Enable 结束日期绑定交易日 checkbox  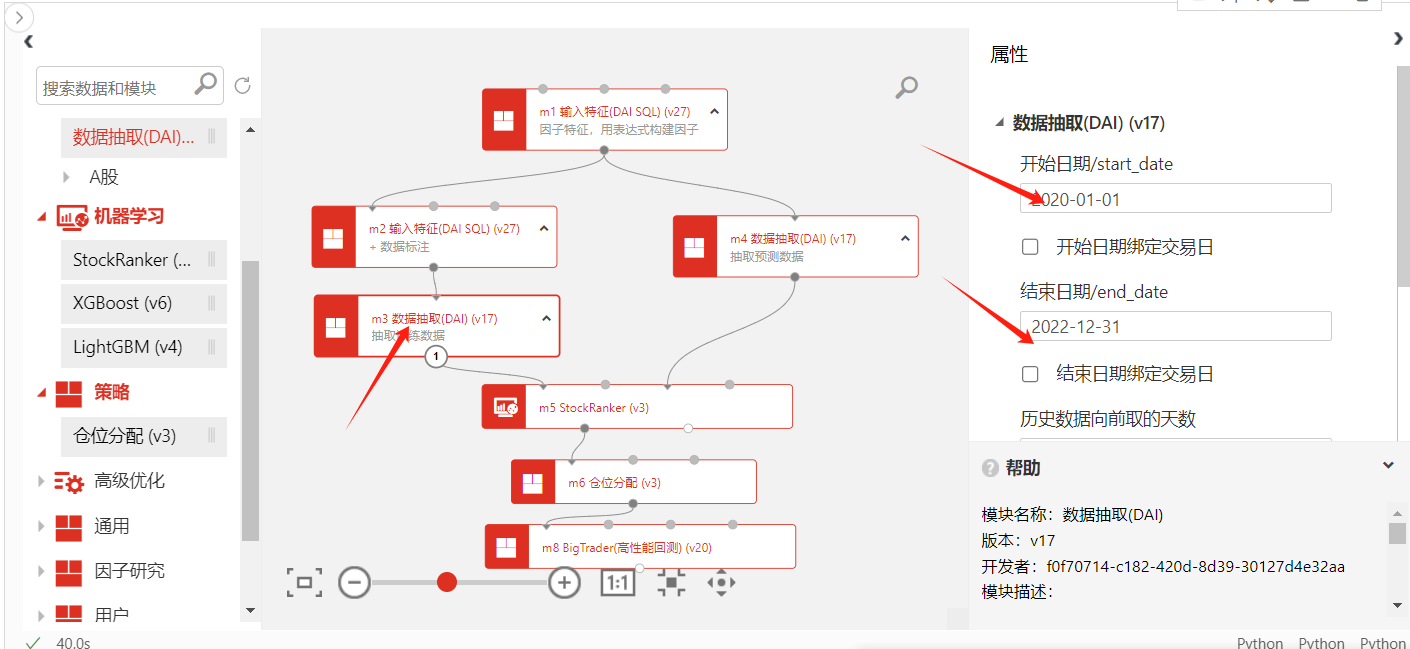tap(1030, 374)
